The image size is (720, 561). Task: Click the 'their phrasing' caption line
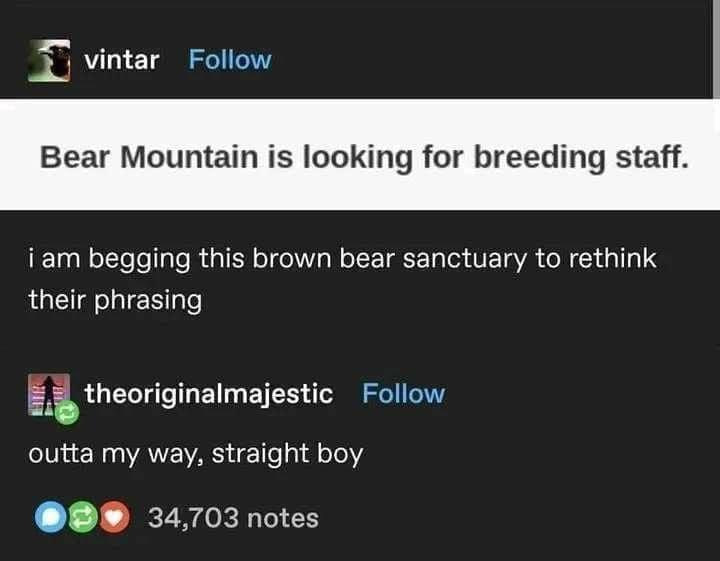115,300
